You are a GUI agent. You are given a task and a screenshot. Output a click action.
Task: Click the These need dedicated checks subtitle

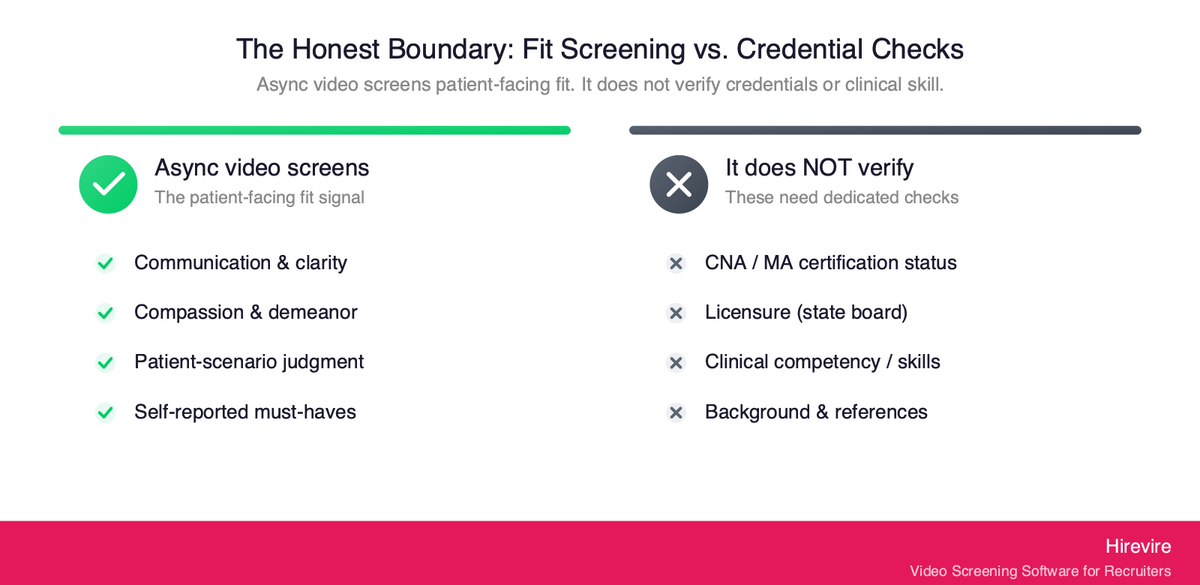842,197
